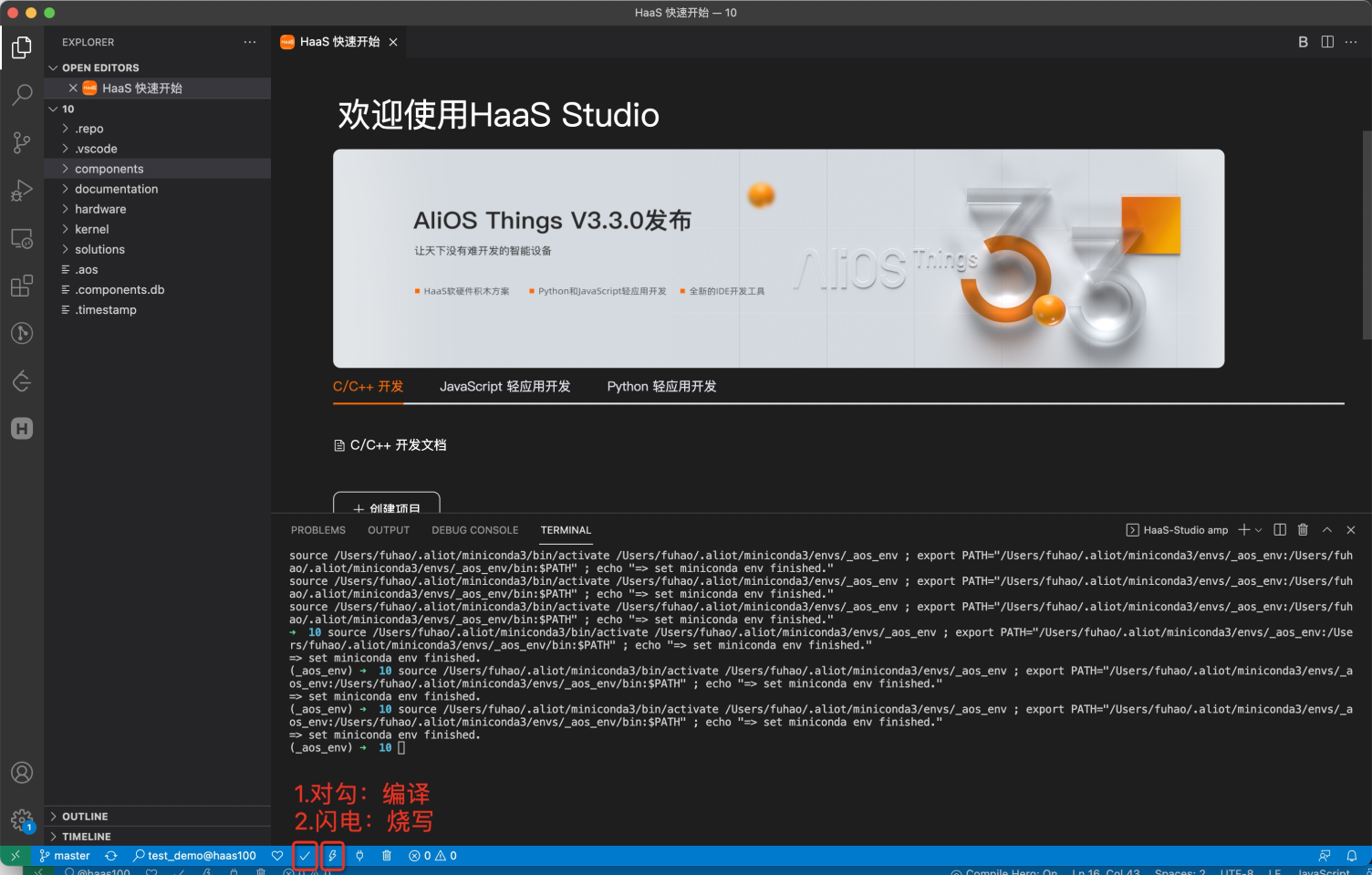Open the Extensions view
Screen dimensions: 1372x875
point(22,286)
